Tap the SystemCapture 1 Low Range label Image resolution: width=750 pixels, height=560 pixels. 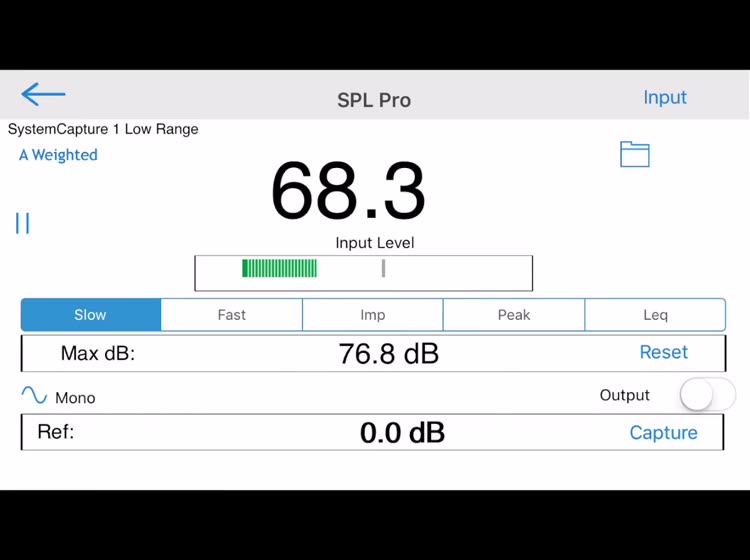coord(103,129)
